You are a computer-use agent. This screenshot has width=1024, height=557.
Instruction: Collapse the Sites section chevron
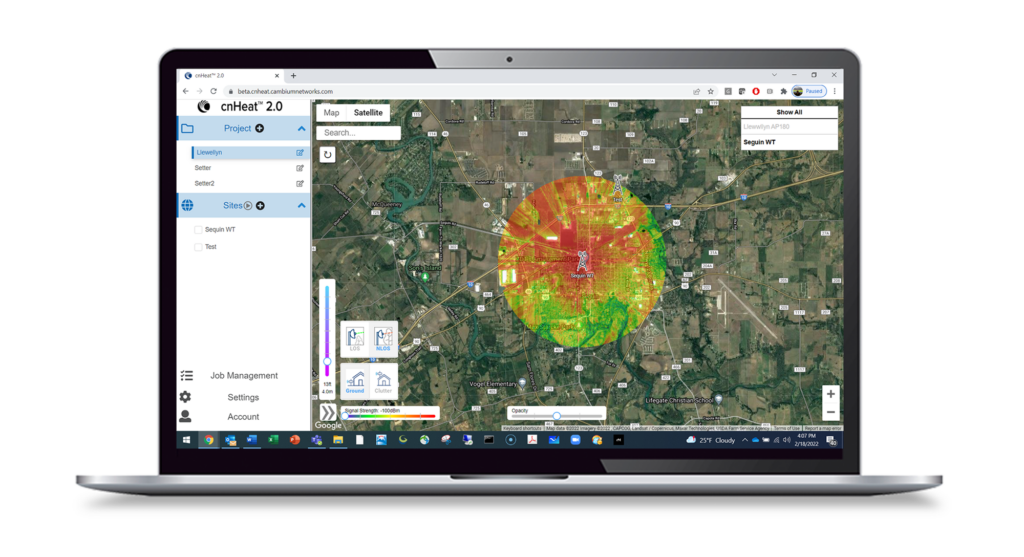[301, 205]
